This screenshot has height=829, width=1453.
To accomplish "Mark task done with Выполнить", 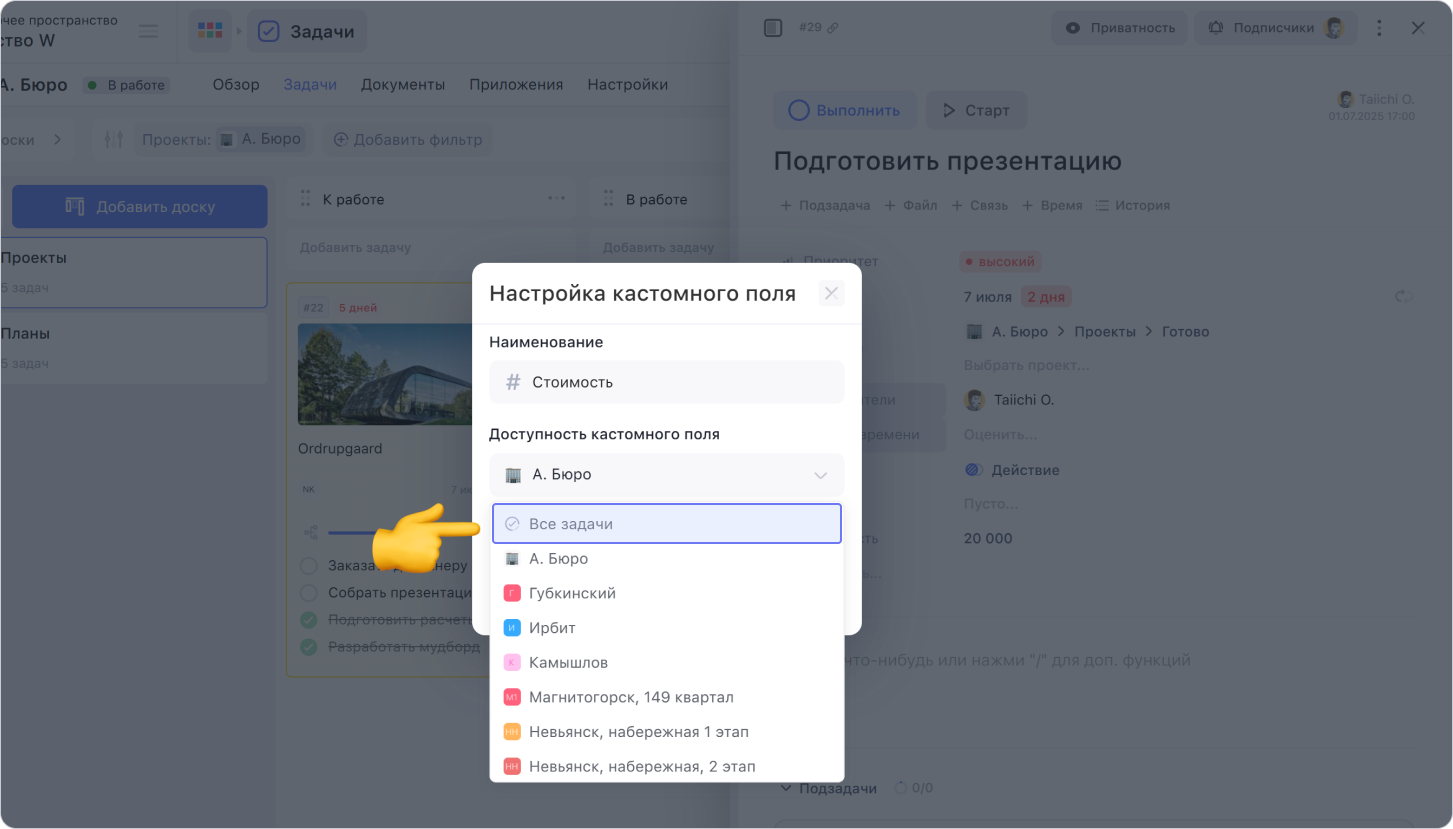I will click(x=844, y=110).
